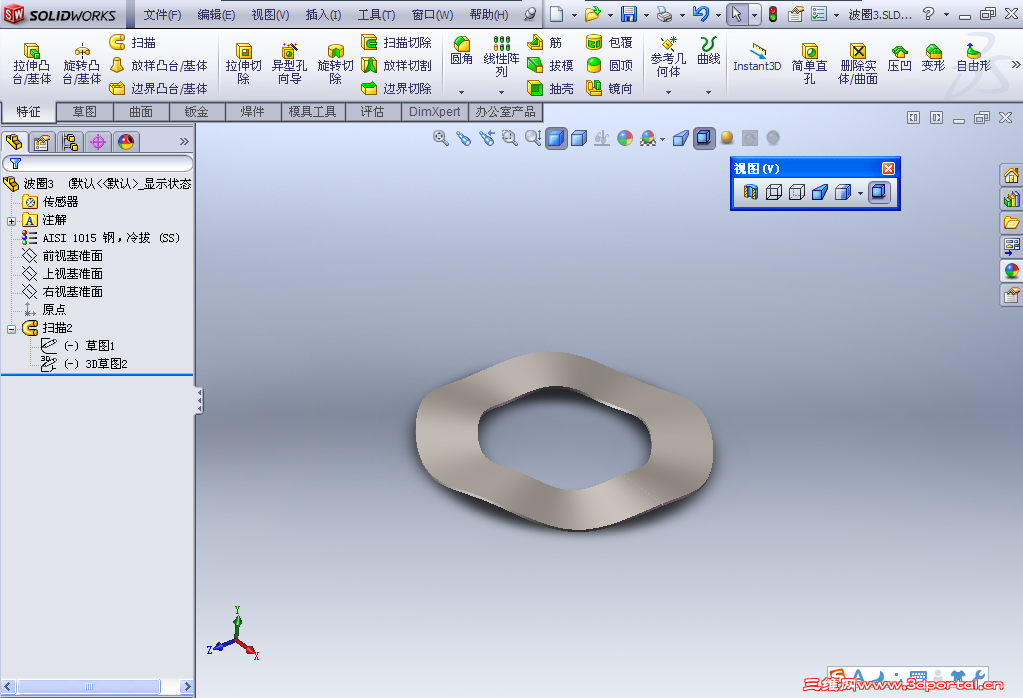The height and width of the screenshot is (698, 1023).
Task: Open the 线性阵列 pattern dropdown arrow
Action: coord(501,92)
